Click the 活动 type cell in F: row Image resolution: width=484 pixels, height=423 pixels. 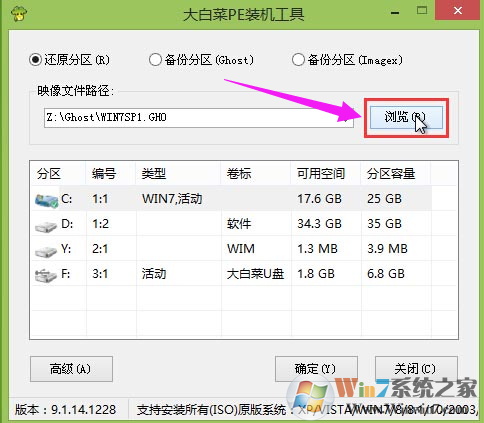coord(154,274)
